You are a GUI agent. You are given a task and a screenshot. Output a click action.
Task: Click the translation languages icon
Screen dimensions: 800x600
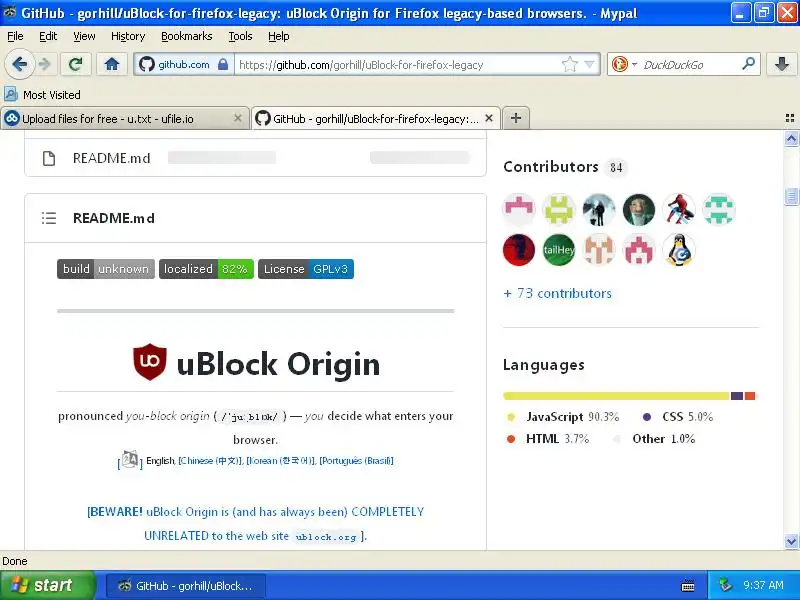(130, 460)
